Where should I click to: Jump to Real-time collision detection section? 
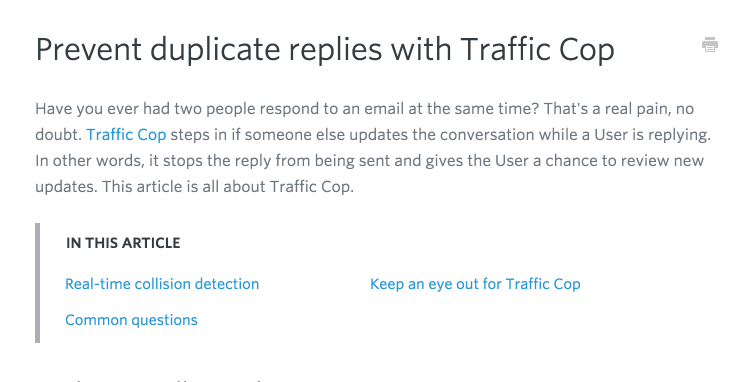coord(162,284)
